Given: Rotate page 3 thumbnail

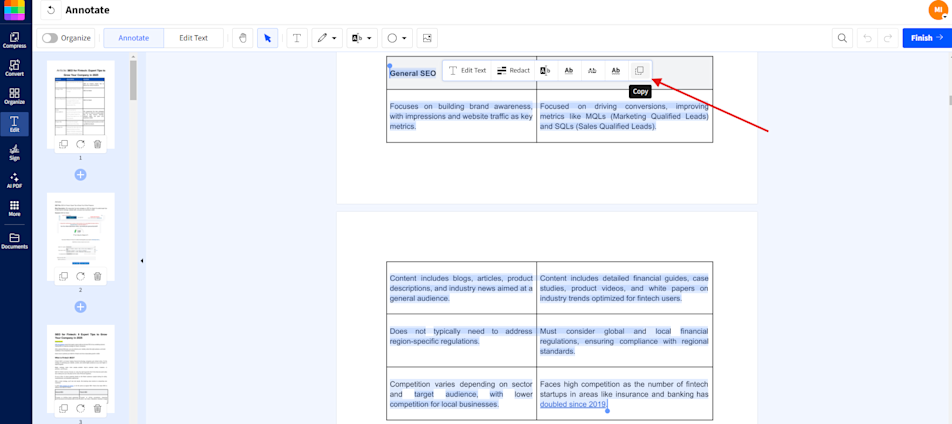Looking at the screenshot, I should point(80,408).
